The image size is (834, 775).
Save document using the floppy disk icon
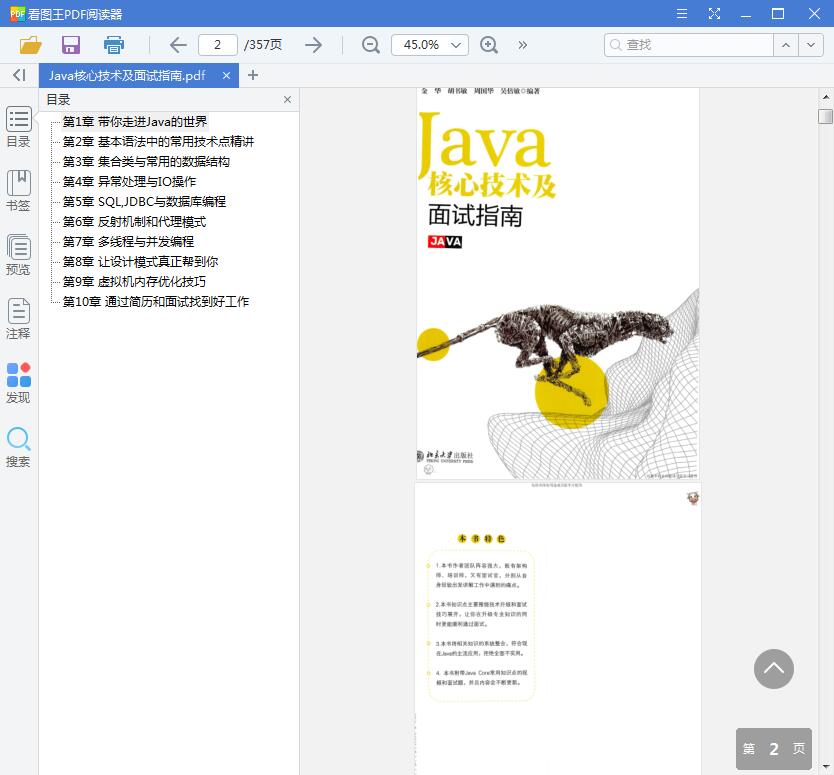click(71, 45)
